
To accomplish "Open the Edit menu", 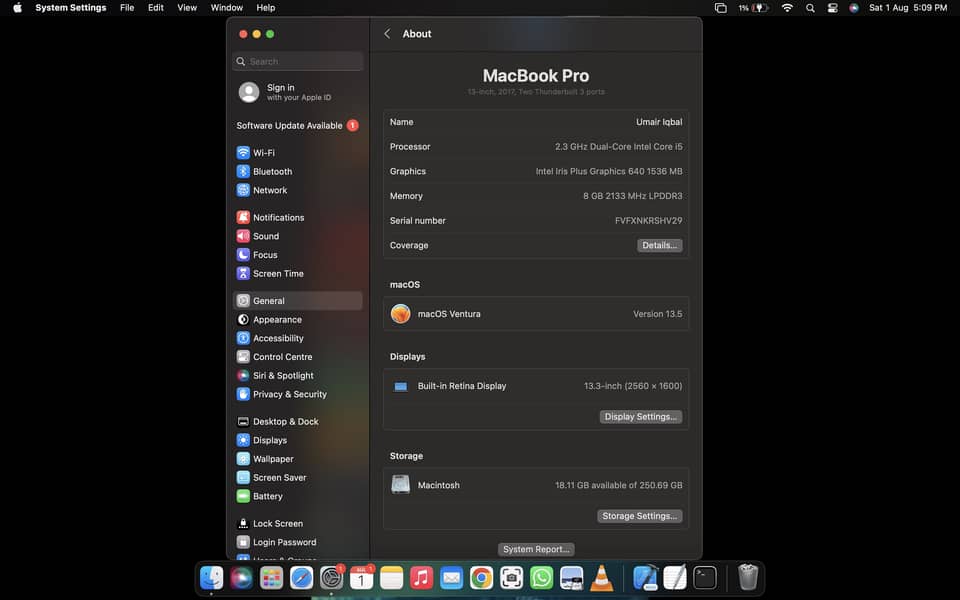I will (156, 8).
